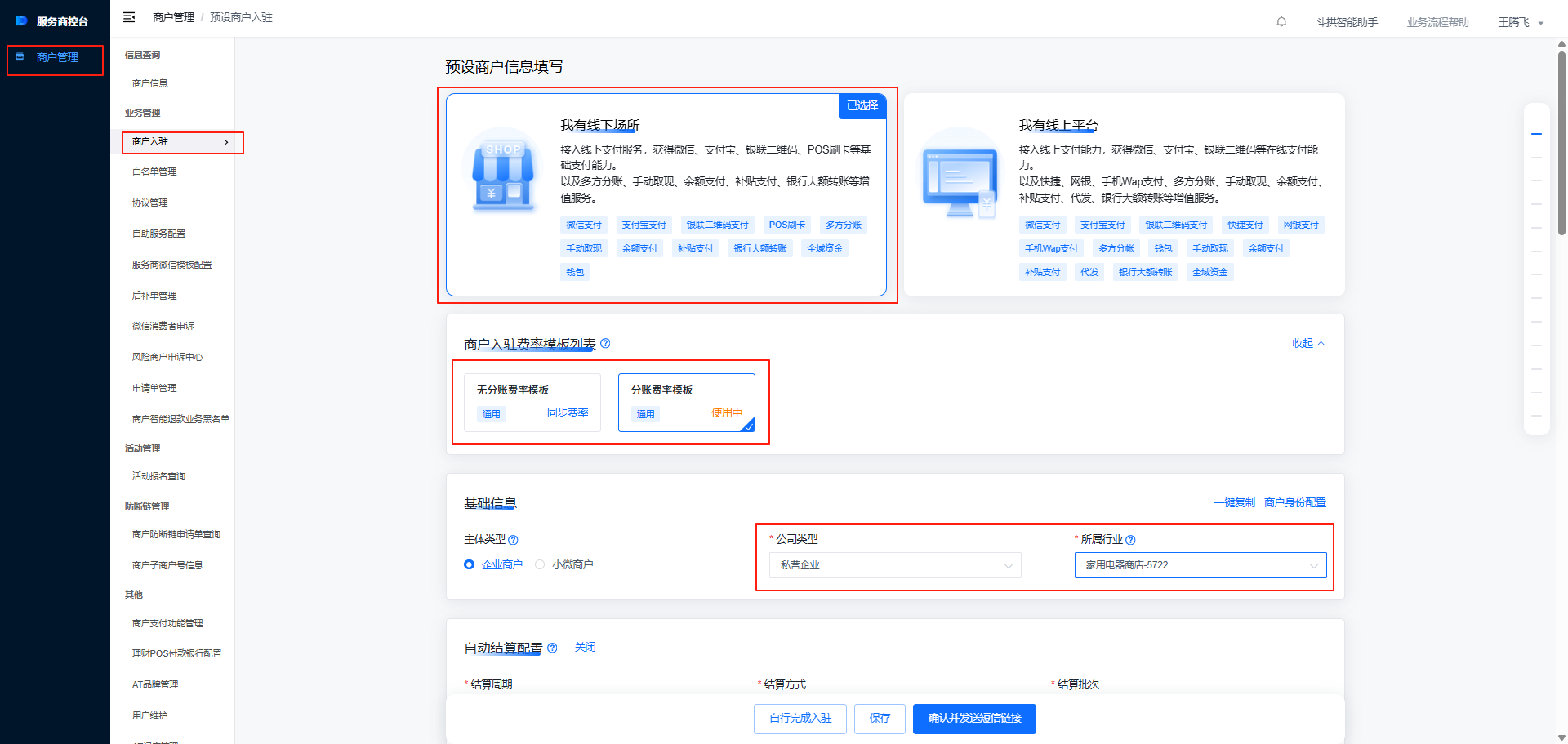Click the 保存 button

[x=880, y=719]
